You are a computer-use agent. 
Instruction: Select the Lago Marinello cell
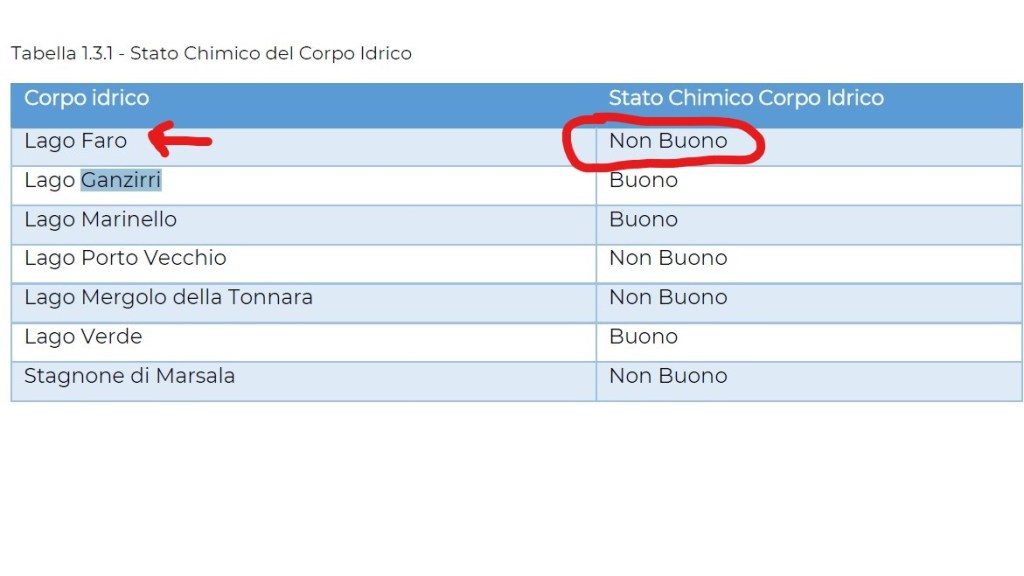[x=100, y=219]
